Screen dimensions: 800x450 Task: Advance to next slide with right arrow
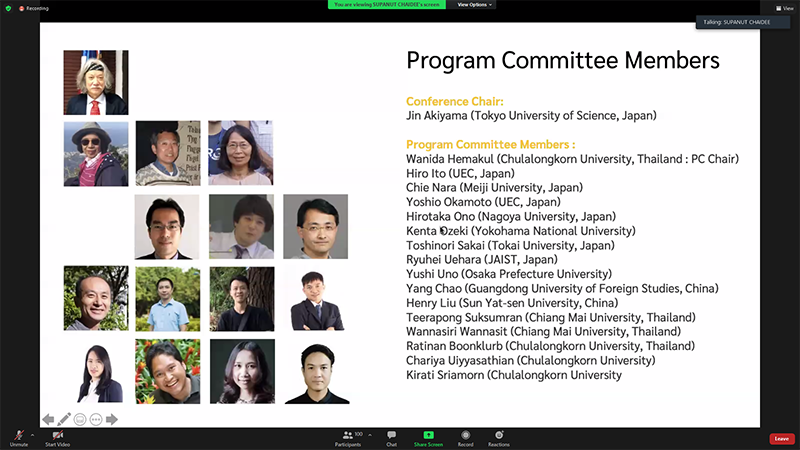point(112,419)
